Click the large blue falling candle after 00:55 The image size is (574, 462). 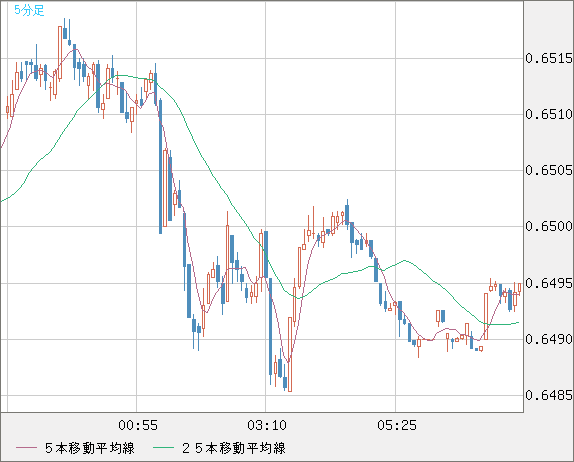(160, 166)
